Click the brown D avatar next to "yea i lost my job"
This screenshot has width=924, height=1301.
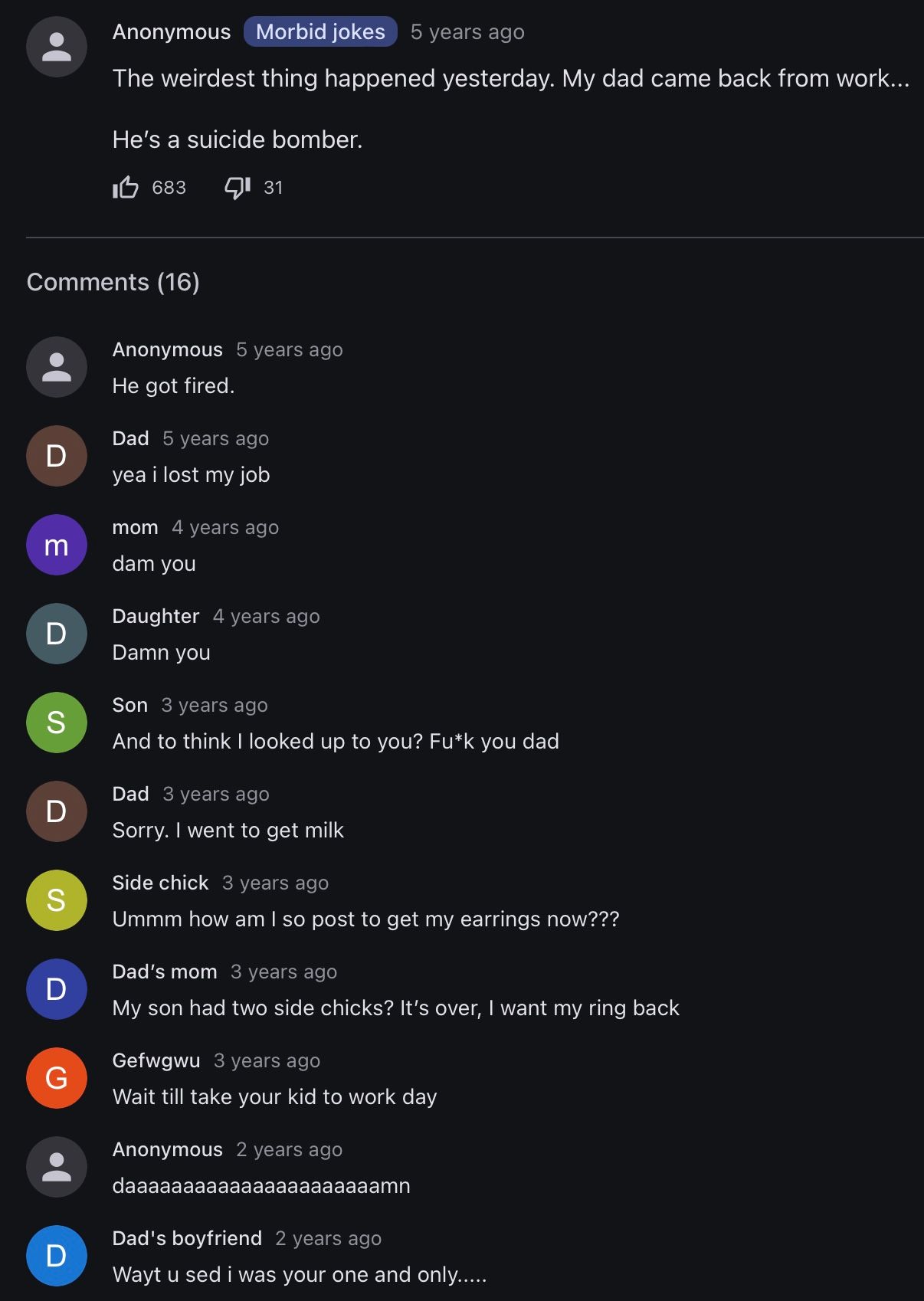click(x=57, y=456)
